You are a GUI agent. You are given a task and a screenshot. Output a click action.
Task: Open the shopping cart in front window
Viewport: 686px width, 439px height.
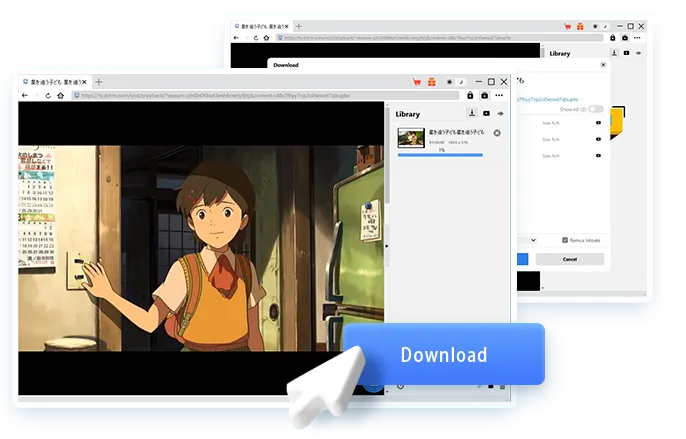click(x=417, y=82)
